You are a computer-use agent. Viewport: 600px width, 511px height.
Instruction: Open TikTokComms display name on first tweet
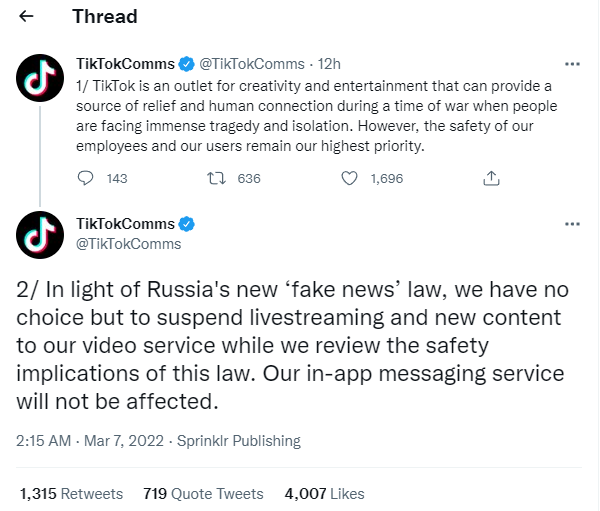point(125,65)
